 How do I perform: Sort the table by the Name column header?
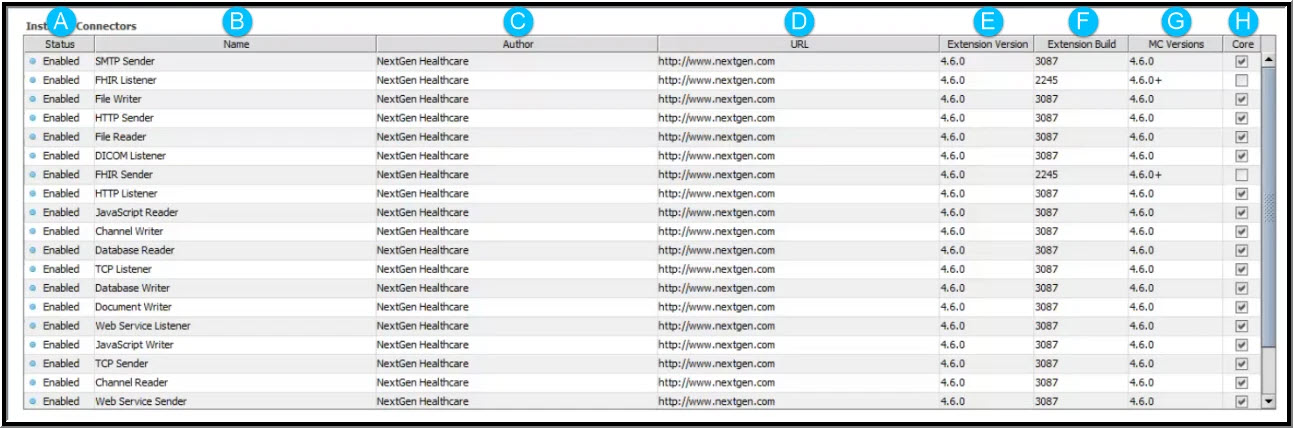pos(236,44)
